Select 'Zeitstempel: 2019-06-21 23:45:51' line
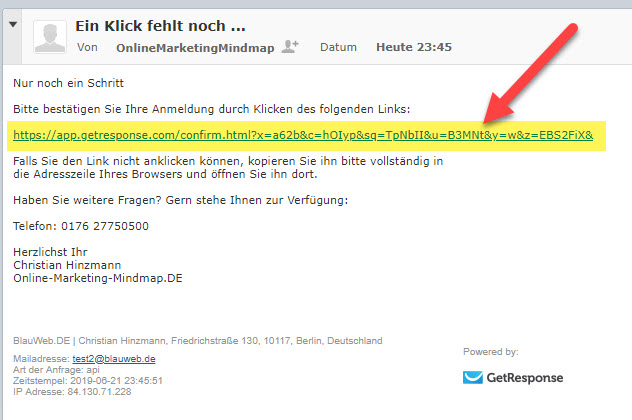 tap(88, 380)
